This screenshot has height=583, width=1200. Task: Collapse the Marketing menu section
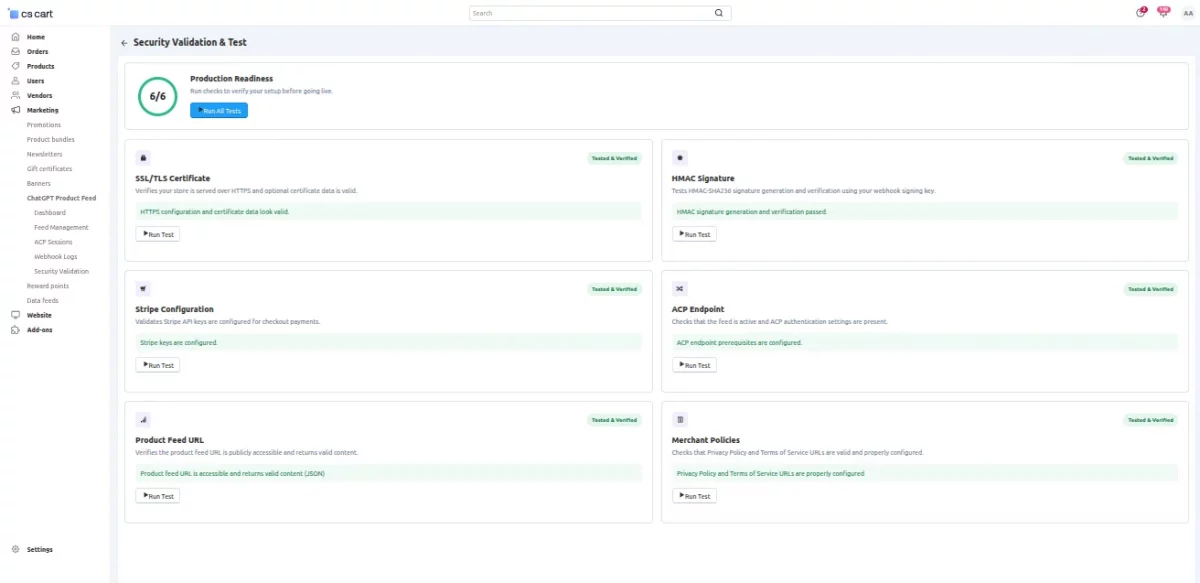pos(43,110)
